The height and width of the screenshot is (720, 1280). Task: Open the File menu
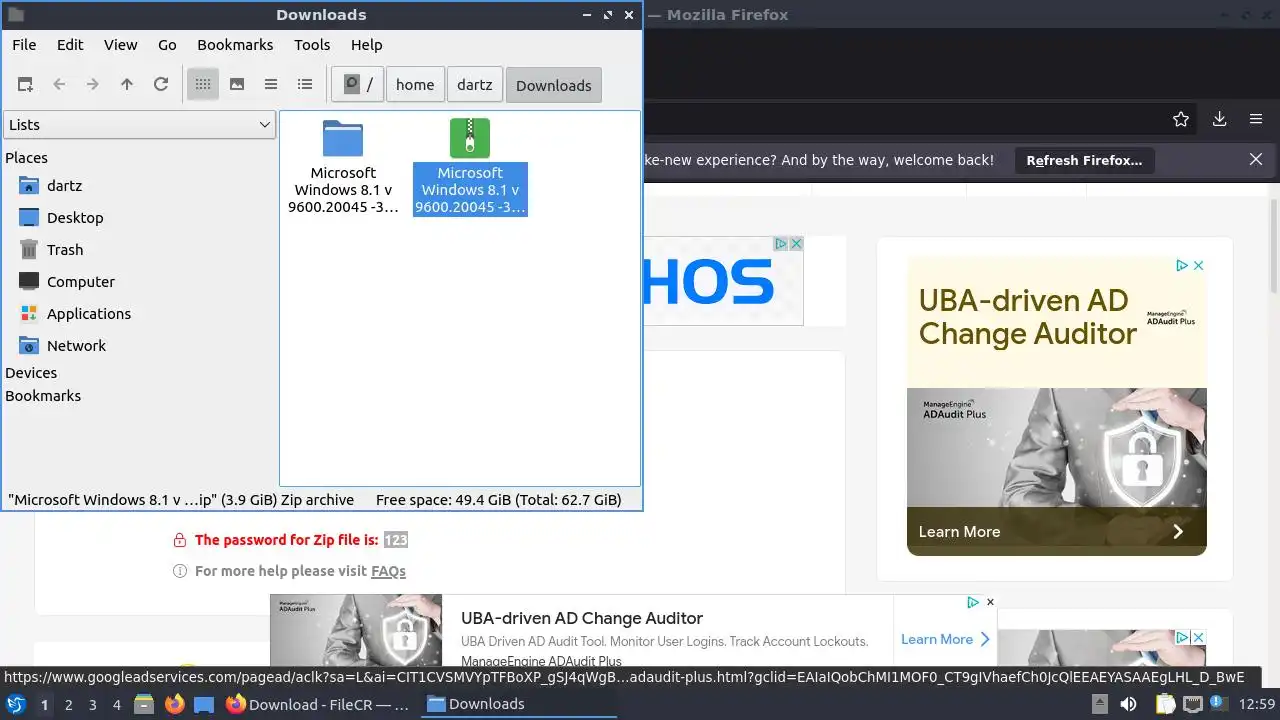pyautogui.click(x=24, y=45)
